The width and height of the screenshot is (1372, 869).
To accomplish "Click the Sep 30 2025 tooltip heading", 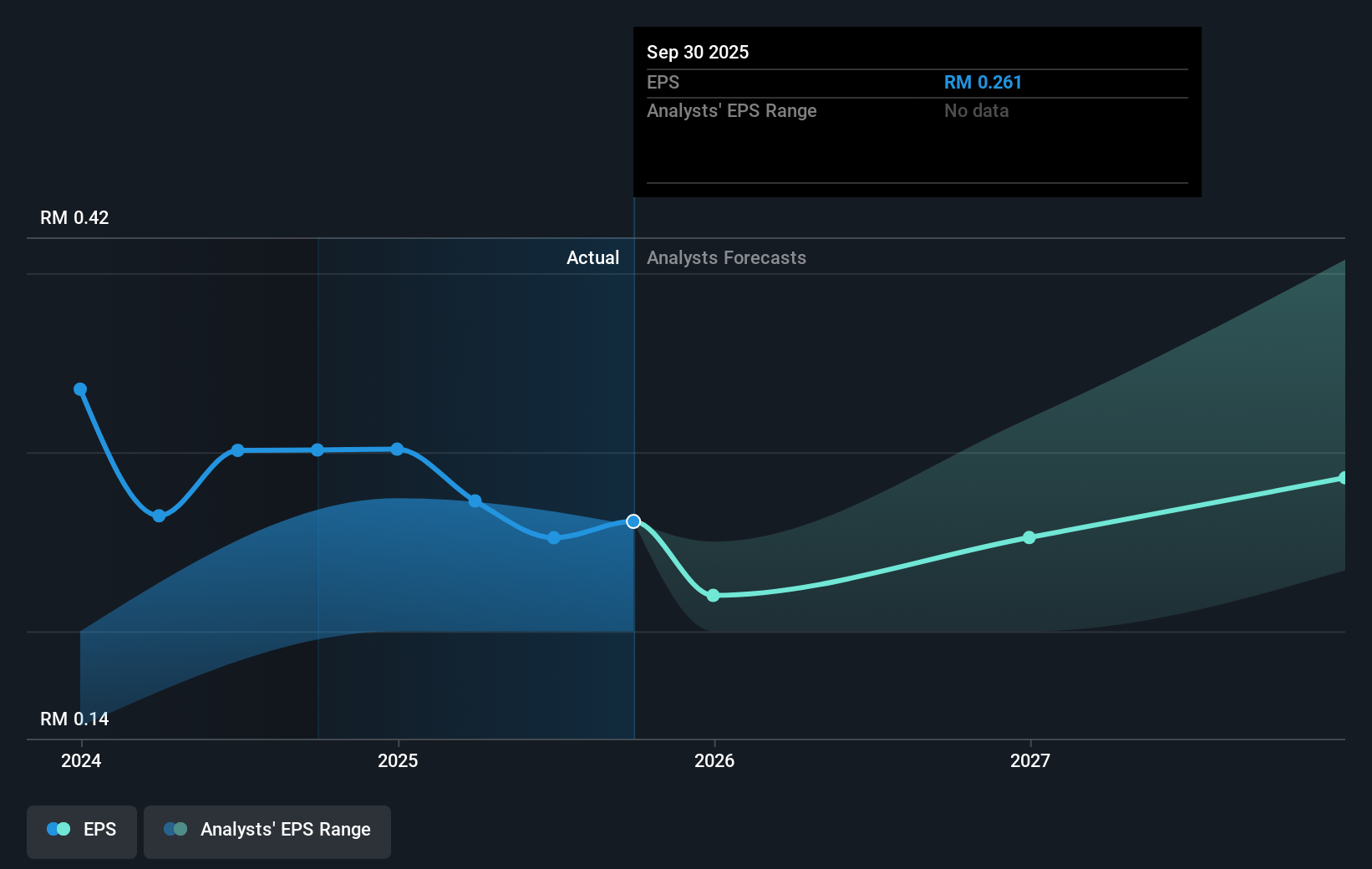I will click(x=697, y=52).
